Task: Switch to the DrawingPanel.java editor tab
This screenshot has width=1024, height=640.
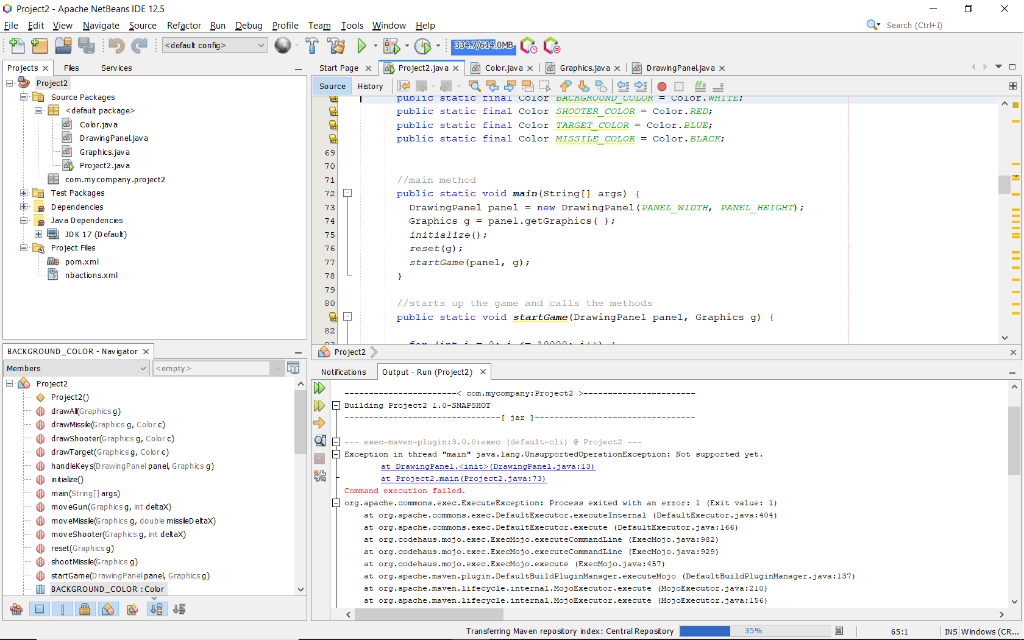Action: click(x=679, y=68)
